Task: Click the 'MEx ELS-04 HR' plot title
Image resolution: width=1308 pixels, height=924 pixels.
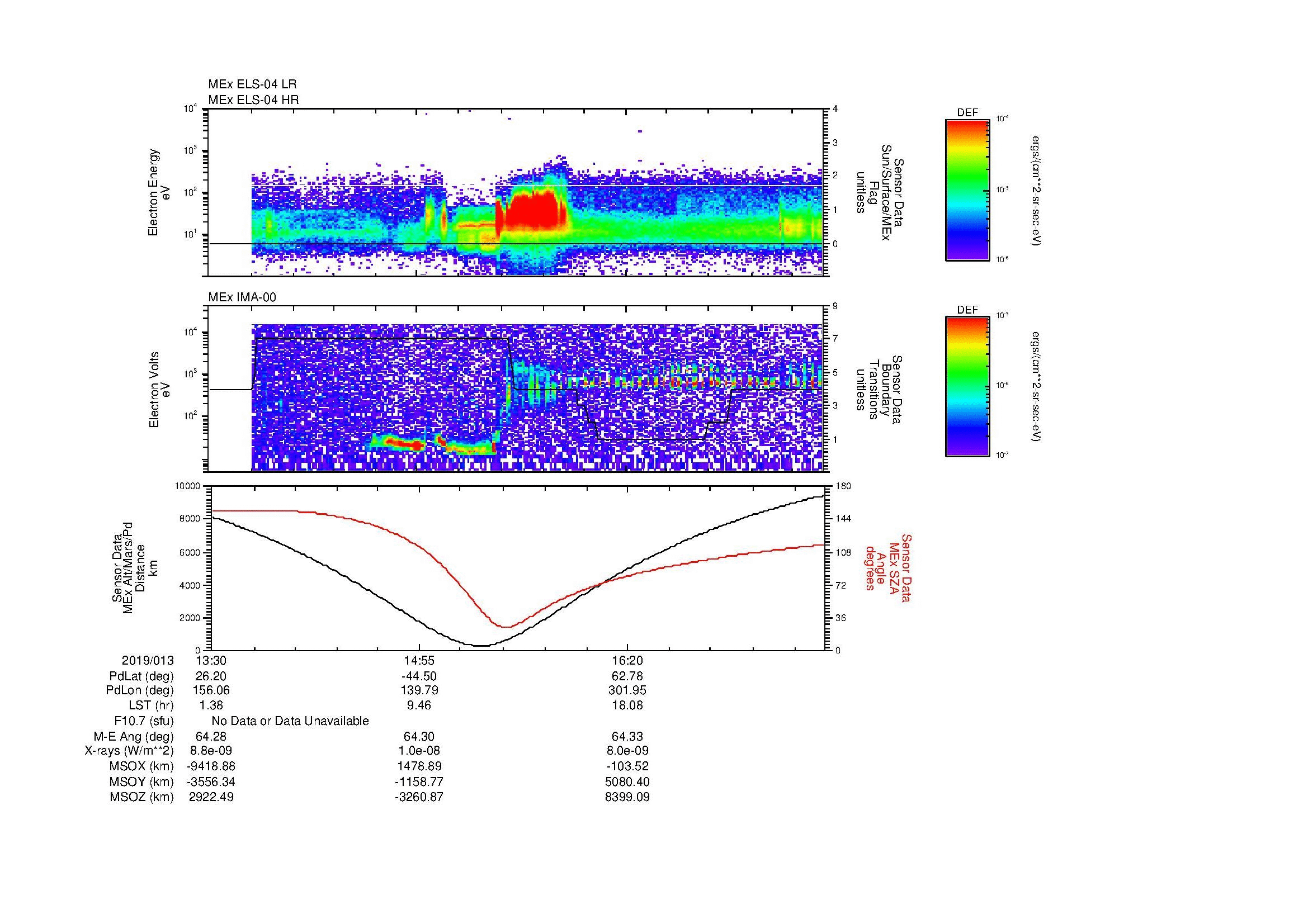Action: (x=253, y=99)
